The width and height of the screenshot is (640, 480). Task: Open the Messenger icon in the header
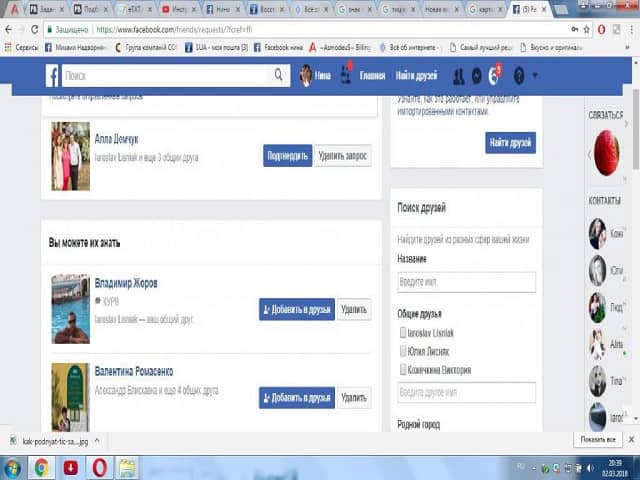[476, 76]
